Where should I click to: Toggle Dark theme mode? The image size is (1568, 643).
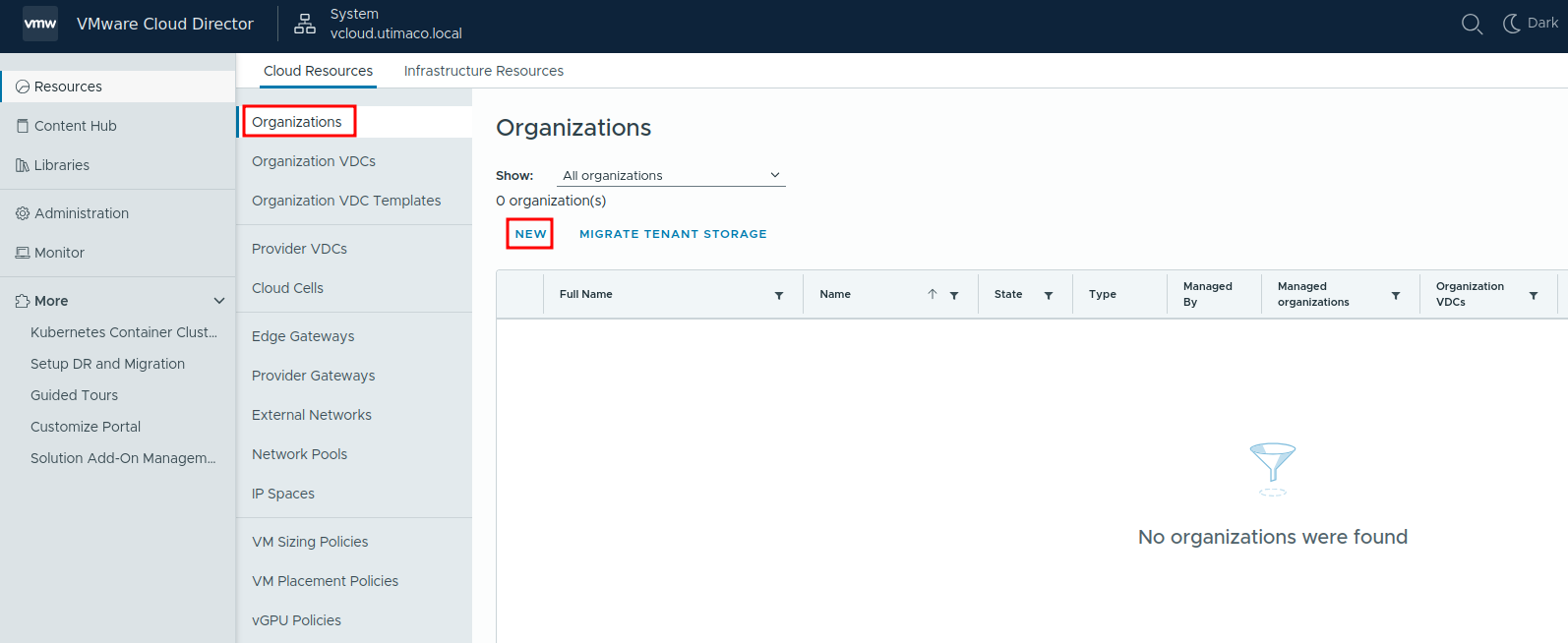(x=1531, y=24)
